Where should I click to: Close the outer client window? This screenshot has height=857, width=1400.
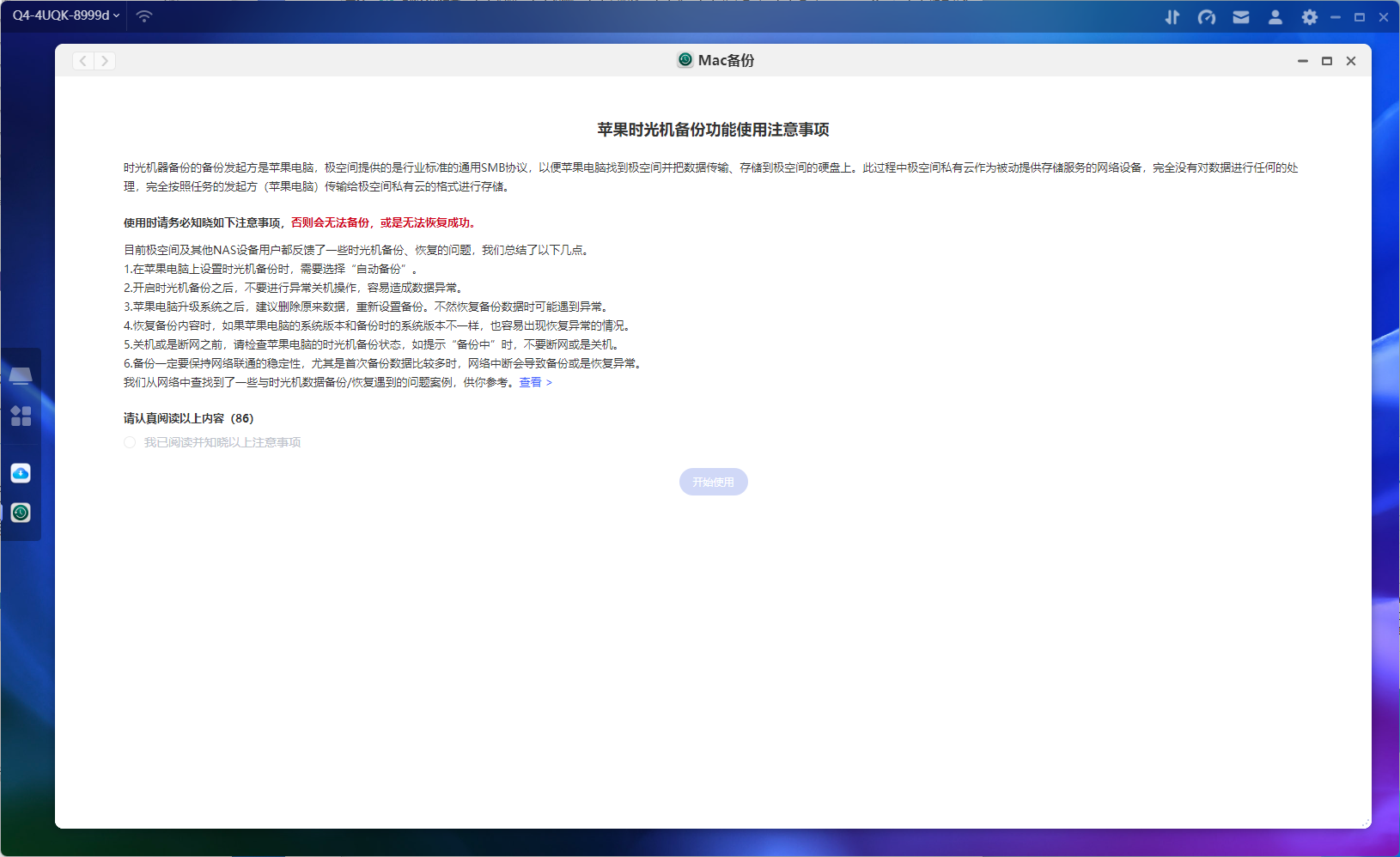pyautogui.click(x=1384, y=17)
